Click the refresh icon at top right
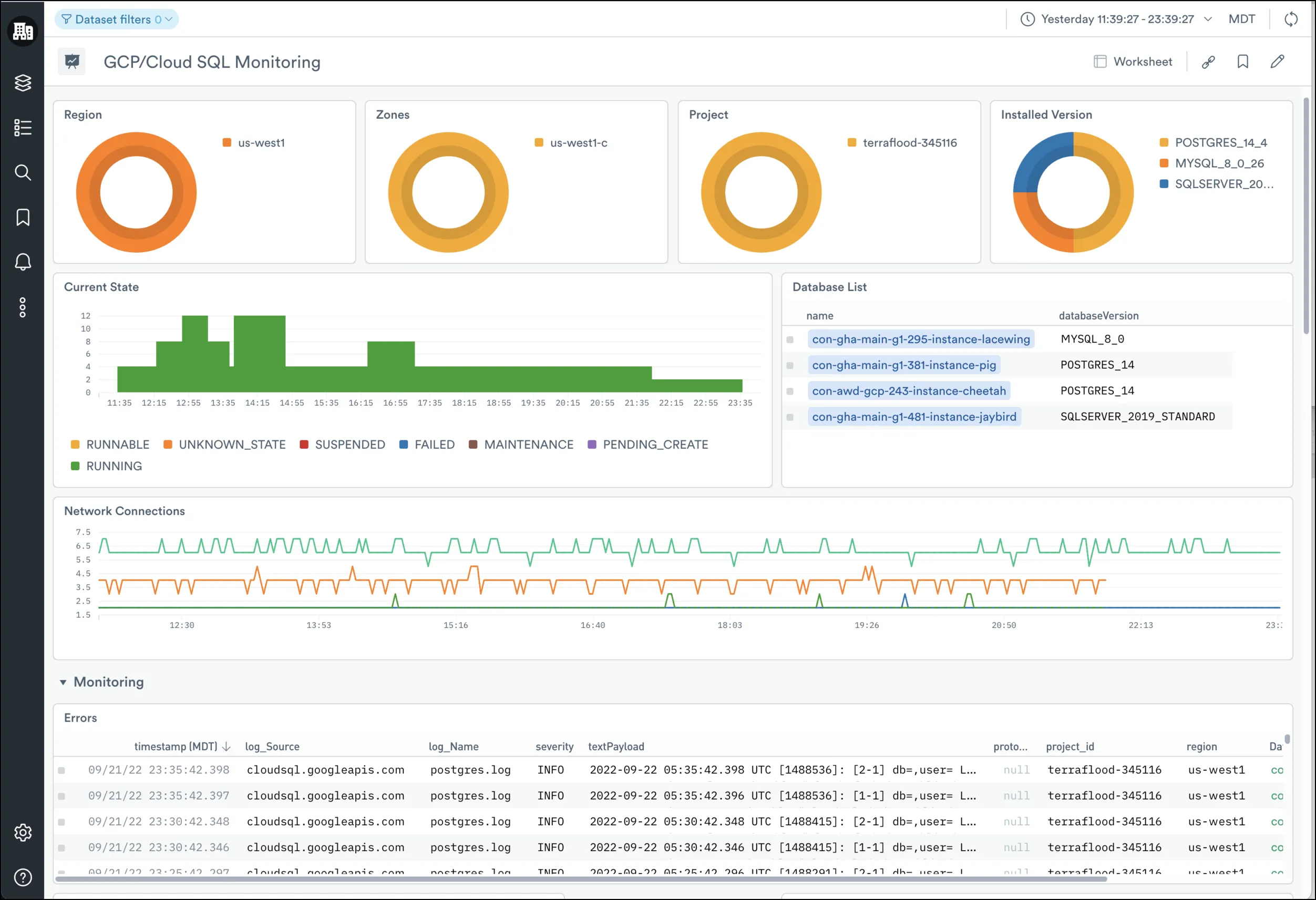 pyautogui.click(x=1291, y=19)
